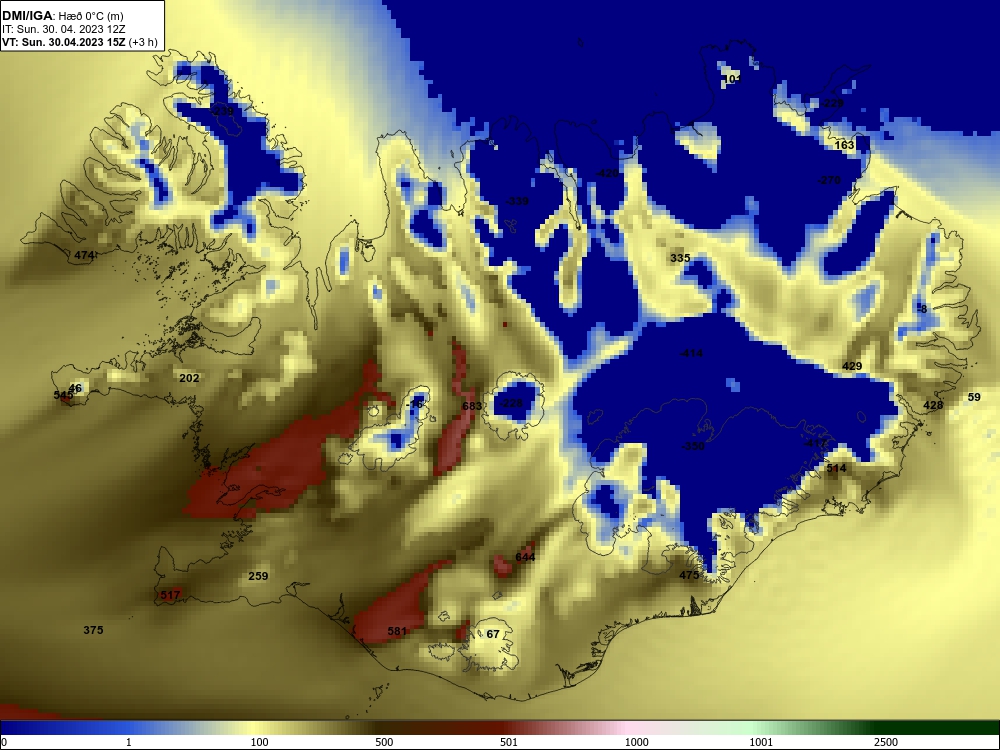This screenshot has height=750, width=1000.
Task: Click the 1001 label on the color scale
Action: 761,742
